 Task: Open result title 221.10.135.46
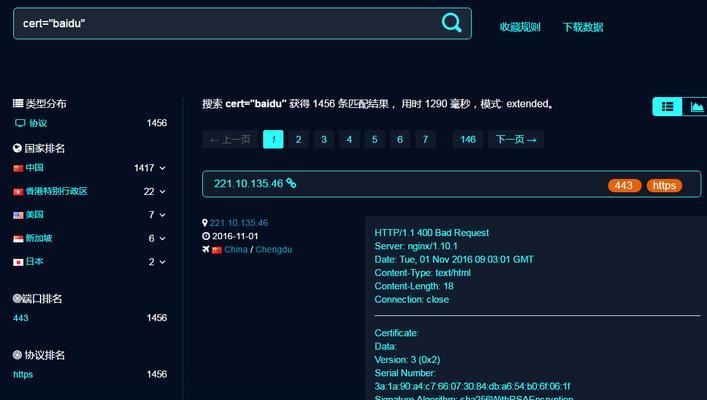click(x=248, y=184)
